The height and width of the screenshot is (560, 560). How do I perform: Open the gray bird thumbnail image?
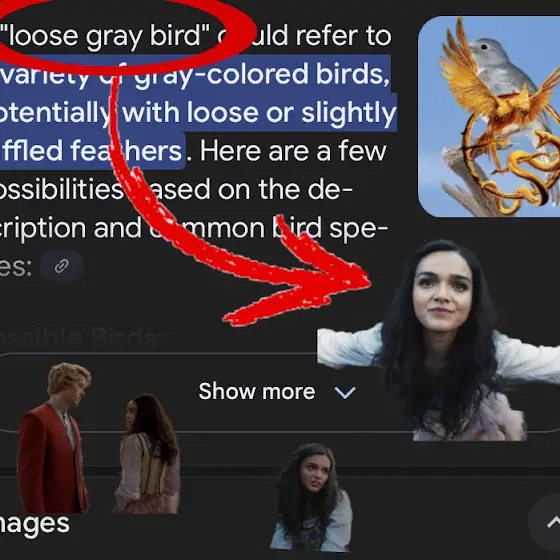489,116
